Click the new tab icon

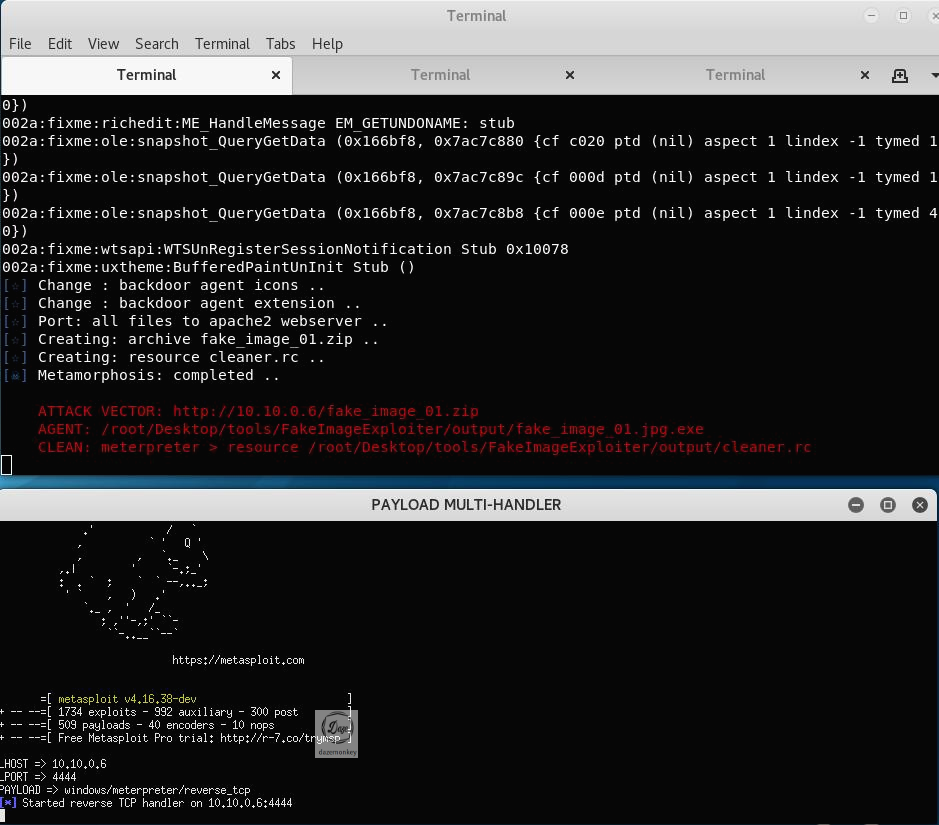[899, 75]
